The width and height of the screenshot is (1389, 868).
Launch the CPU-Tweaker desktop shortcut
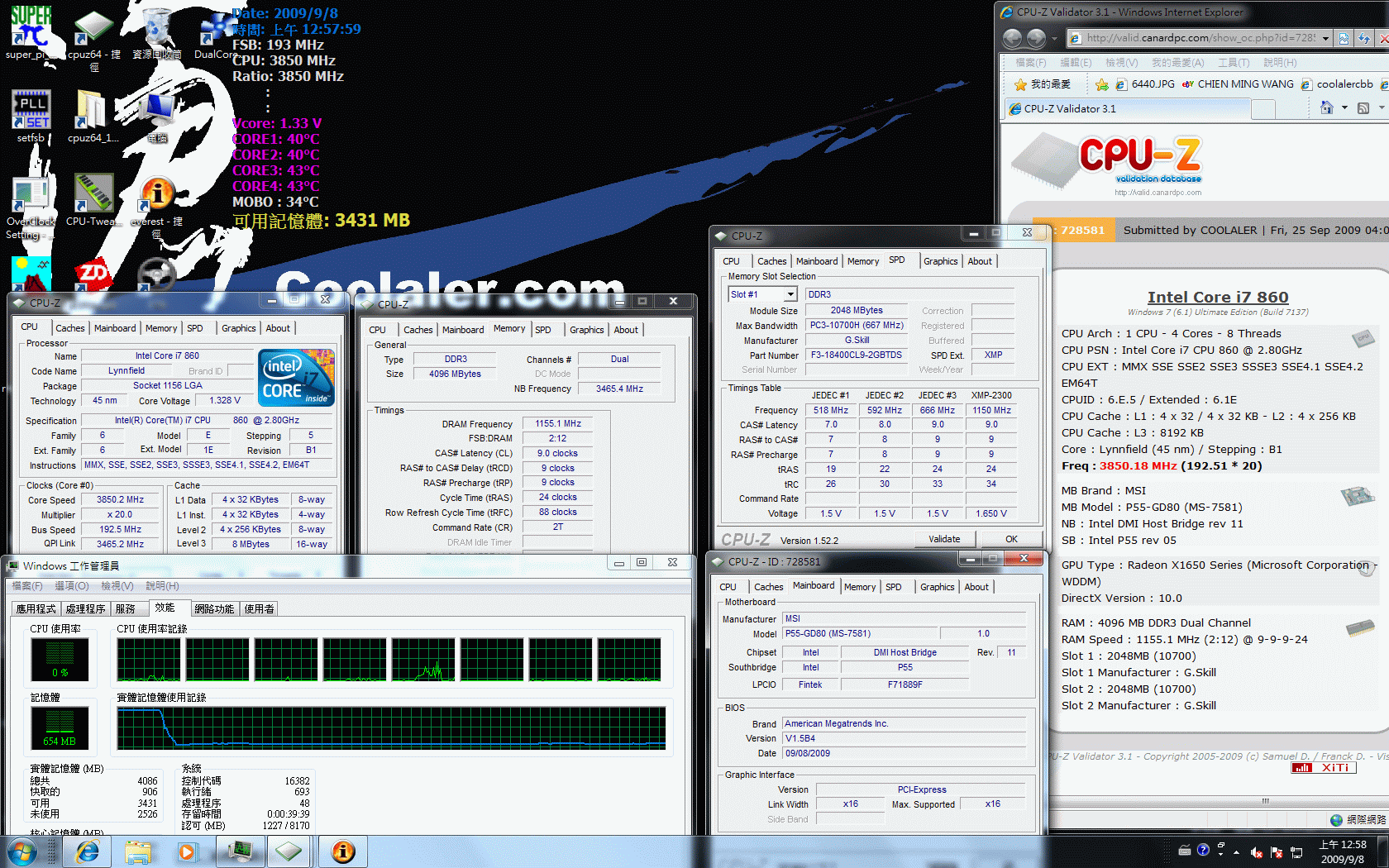[x=93, y=199]
